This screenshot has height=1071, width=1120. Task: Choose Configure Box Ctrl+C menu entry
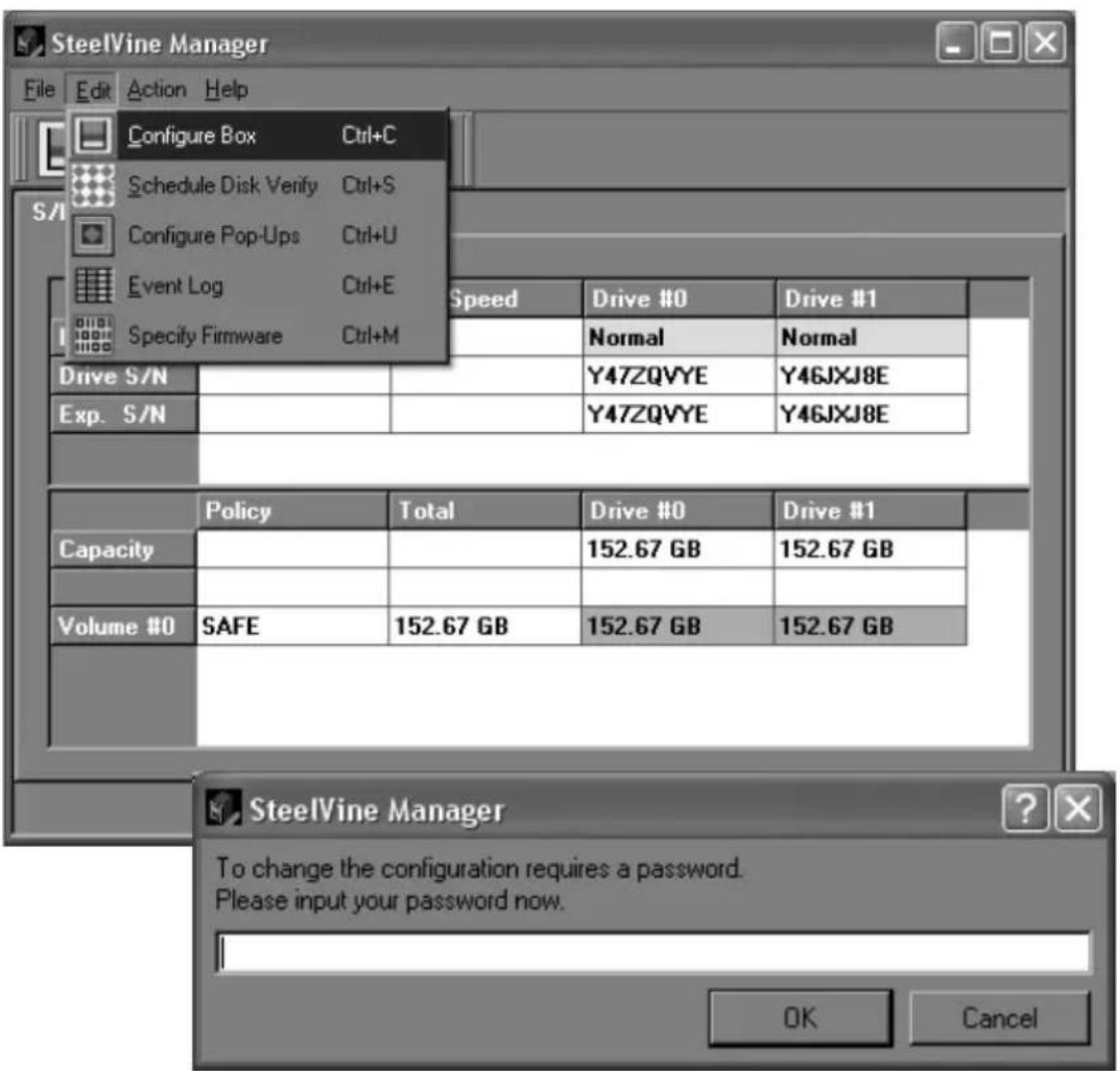click(259, 135)
